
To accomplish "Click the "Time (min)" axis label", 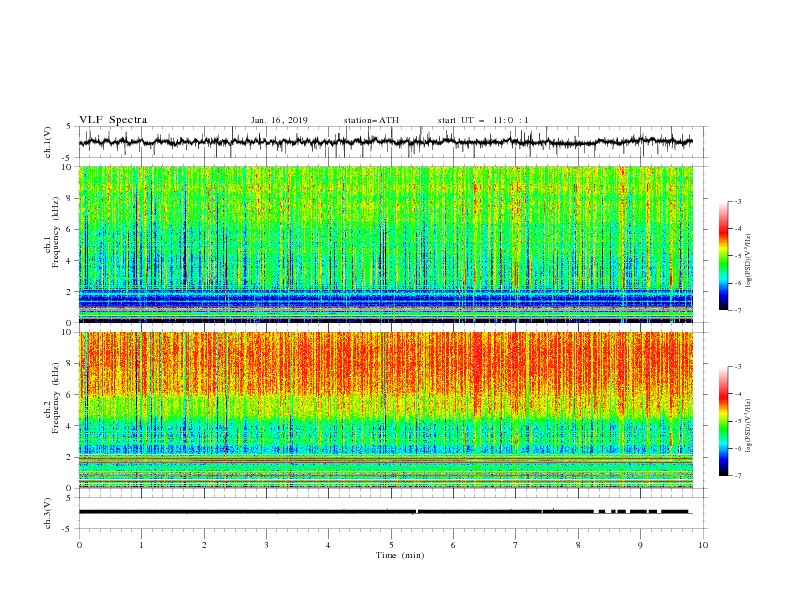I will click(400, 555).
